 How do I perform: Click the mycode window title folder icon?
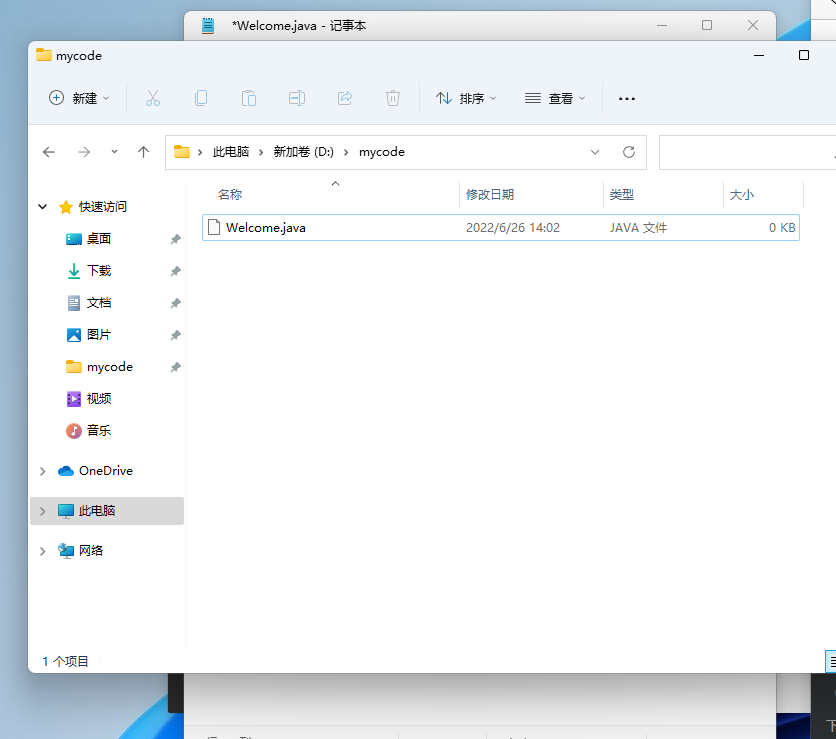[x=44, y=55]
